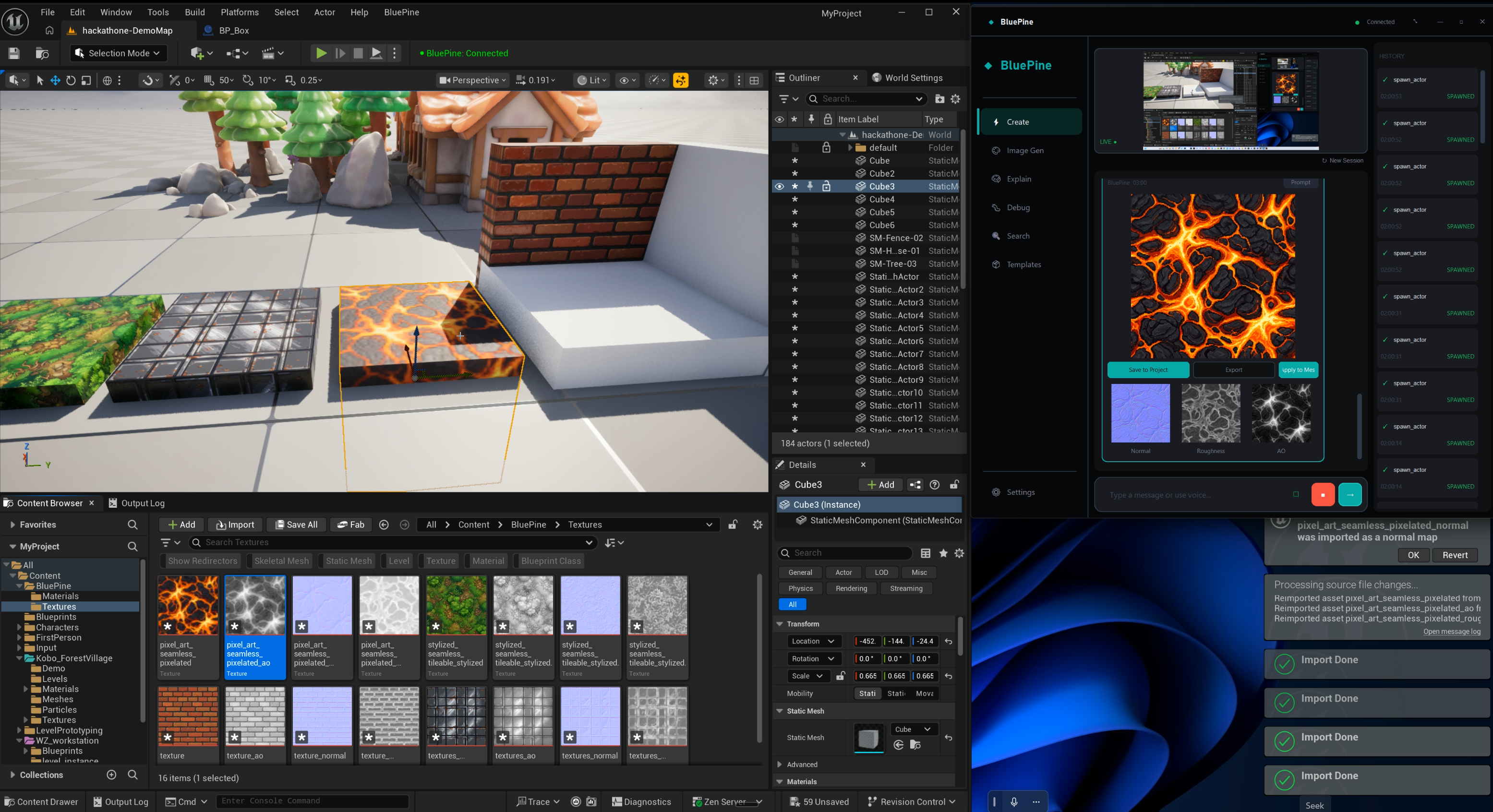Click the Save current level icon
1493x812 pixels.
tap(14, 53)
